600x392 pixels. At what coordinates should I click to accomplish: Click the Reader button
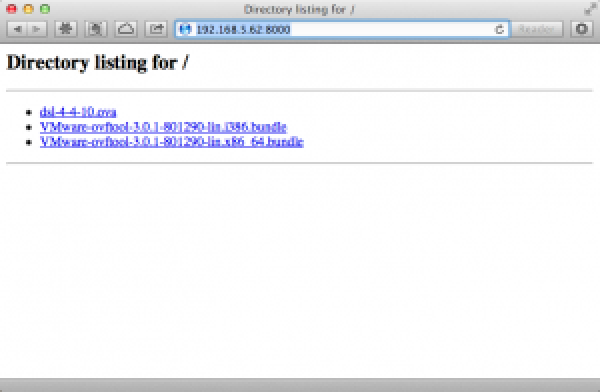pos(537,29)
